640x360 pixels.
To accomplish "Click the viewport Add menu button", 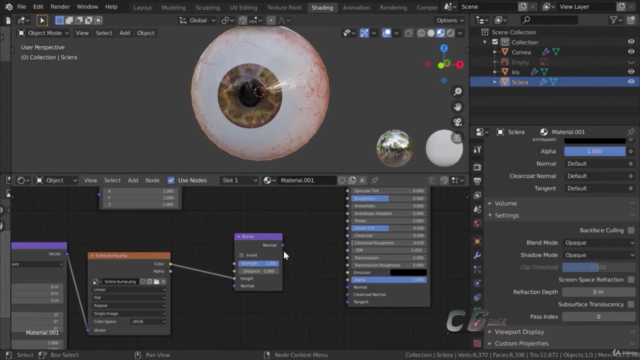I will pos(124,33).
